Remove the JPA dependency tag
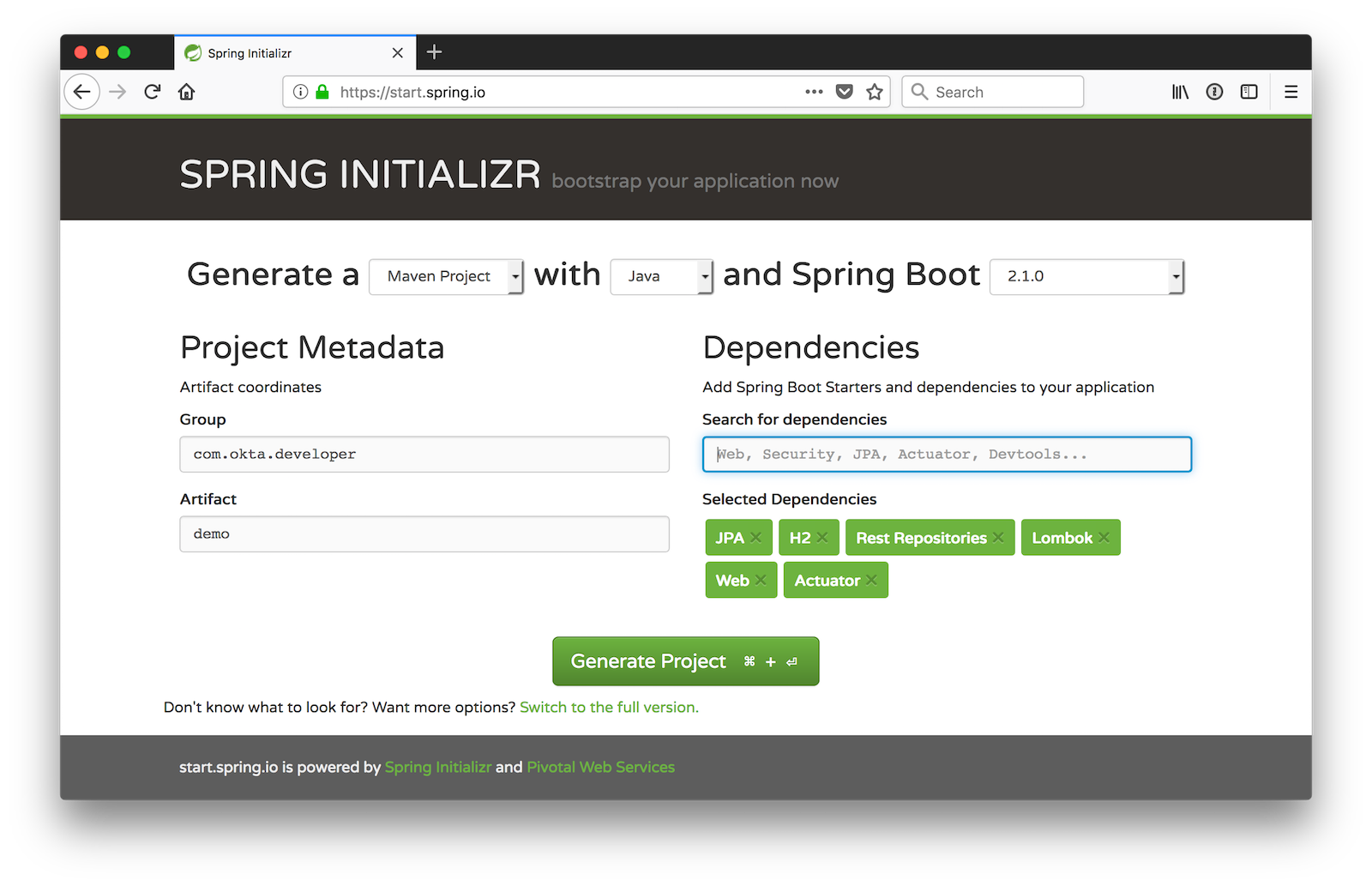 point(755,538)
